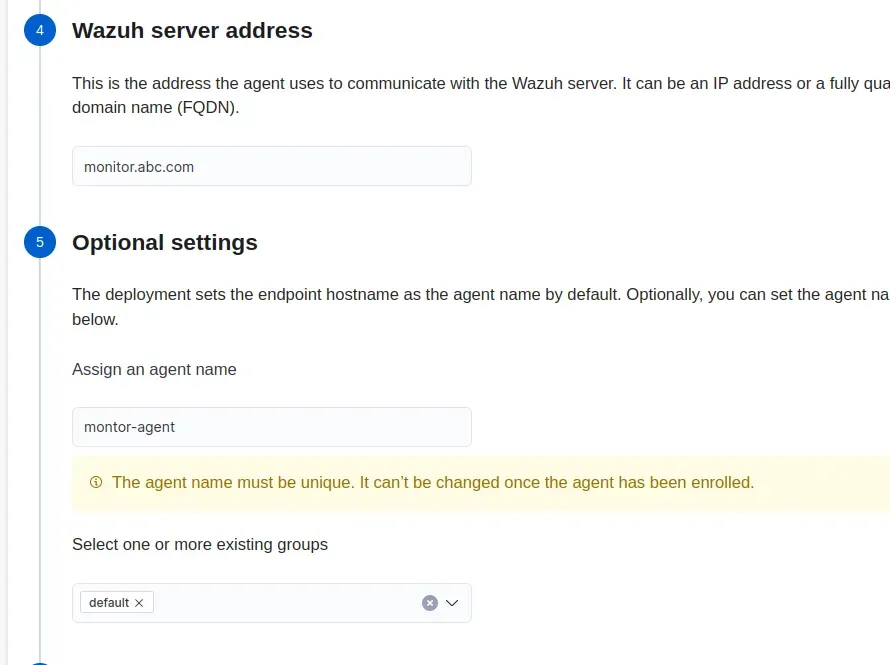Click the info icon in the warning callout
This screenshot has height=665, width=890.
(96, 482)
